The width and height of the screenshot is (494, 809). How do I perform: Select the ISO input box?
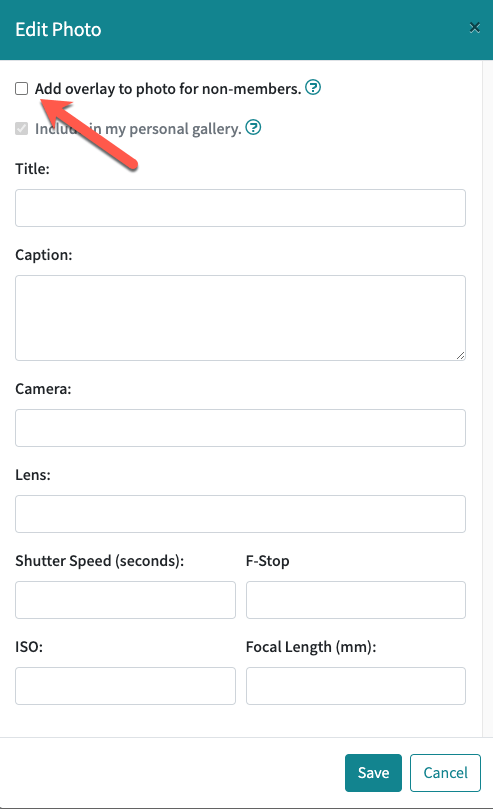coord(125,686)
